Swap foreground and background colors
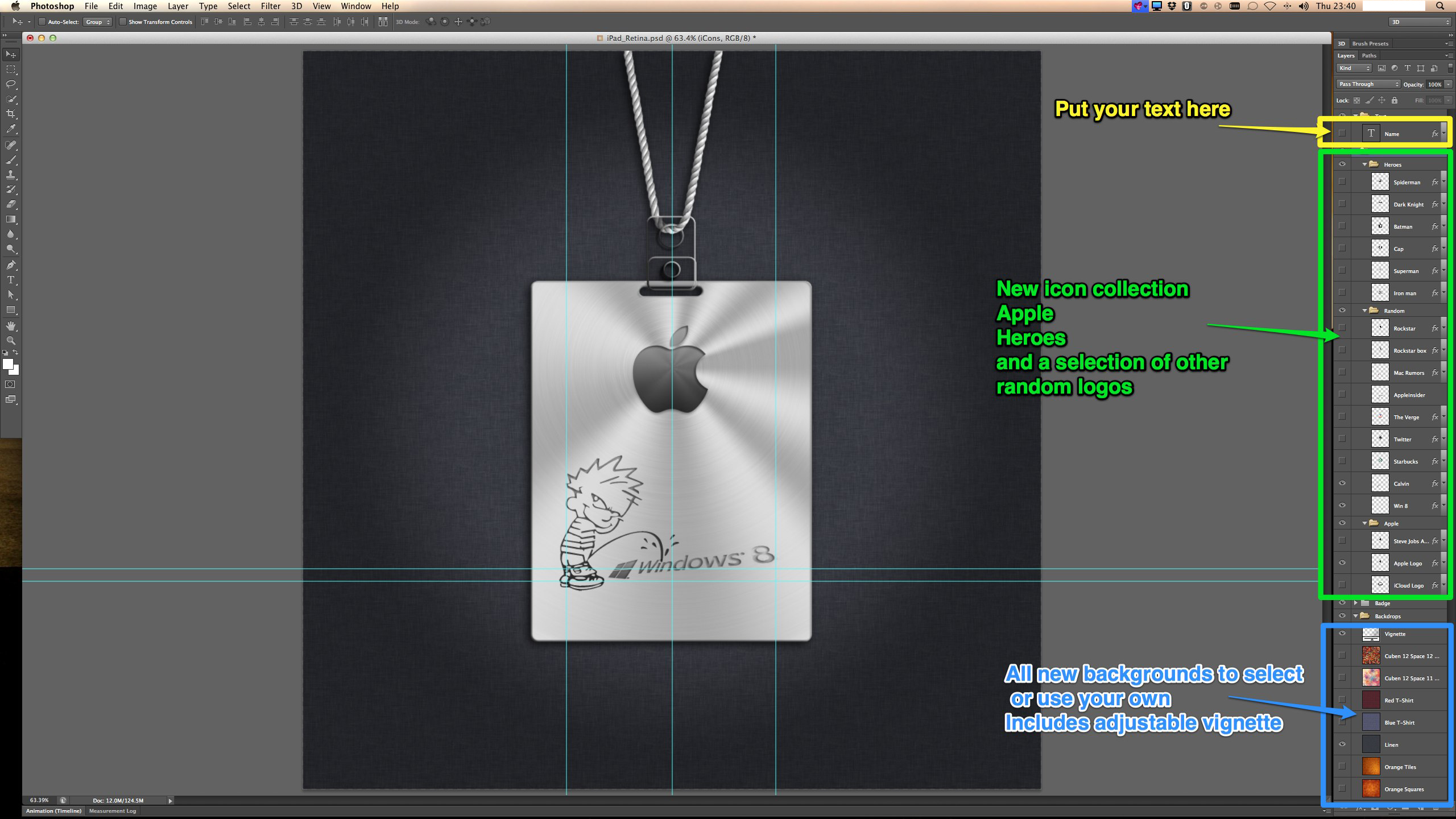The height and width of the screenshot is (819, 1456). [15, 353]
